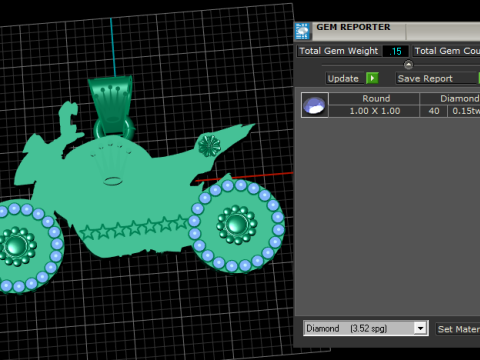Image resolution: width=480 pixels, height=360 pixels.
Task: Click the row of stars on the motorcycle
Action: point(134,227)
